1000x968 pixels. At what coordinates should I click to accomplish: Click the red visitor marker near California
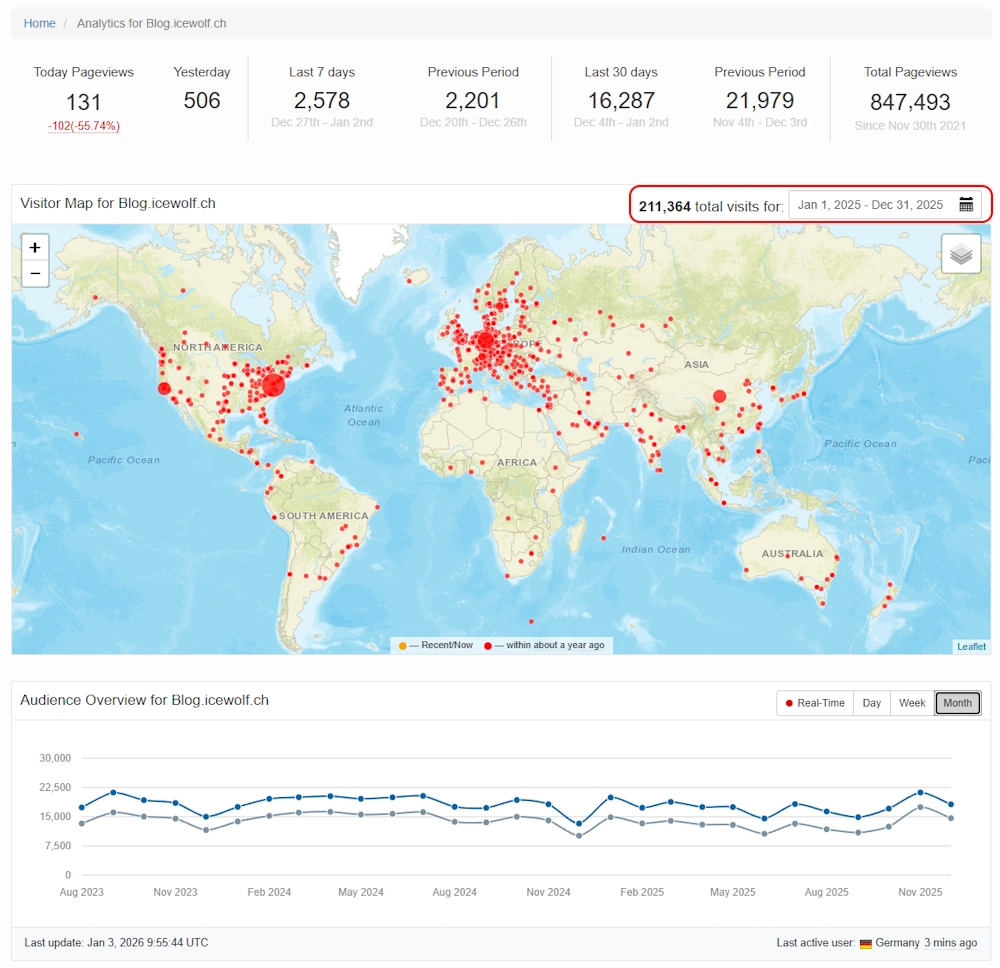point(165,388)
